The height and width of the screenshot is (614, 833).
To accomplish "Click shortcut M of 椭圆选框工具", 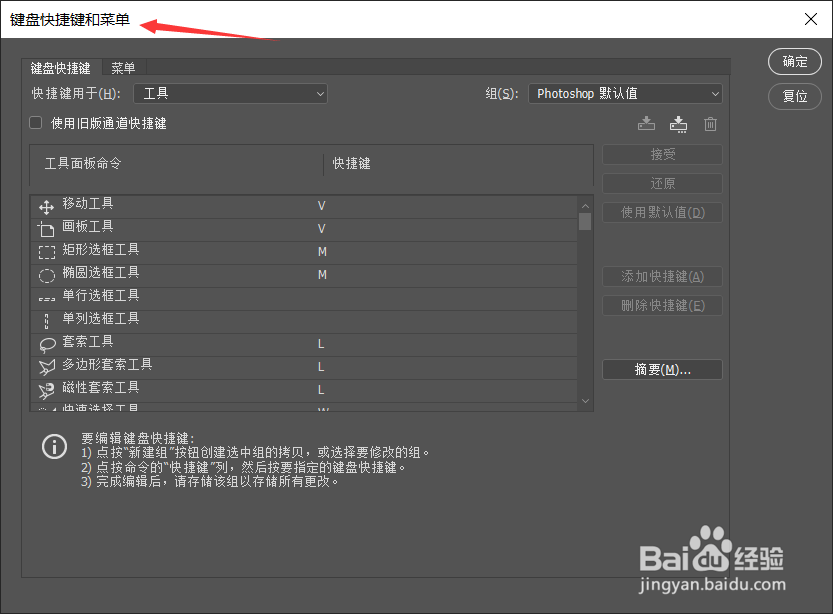I will 322,275.
